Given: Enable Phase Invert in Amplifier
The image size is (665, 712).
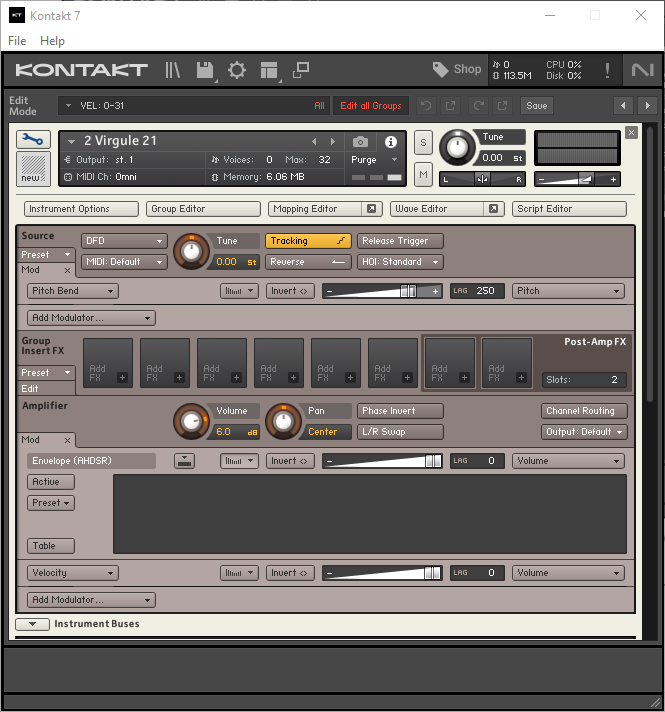Looking at the screenshot, I should click(x=401, y=411).
